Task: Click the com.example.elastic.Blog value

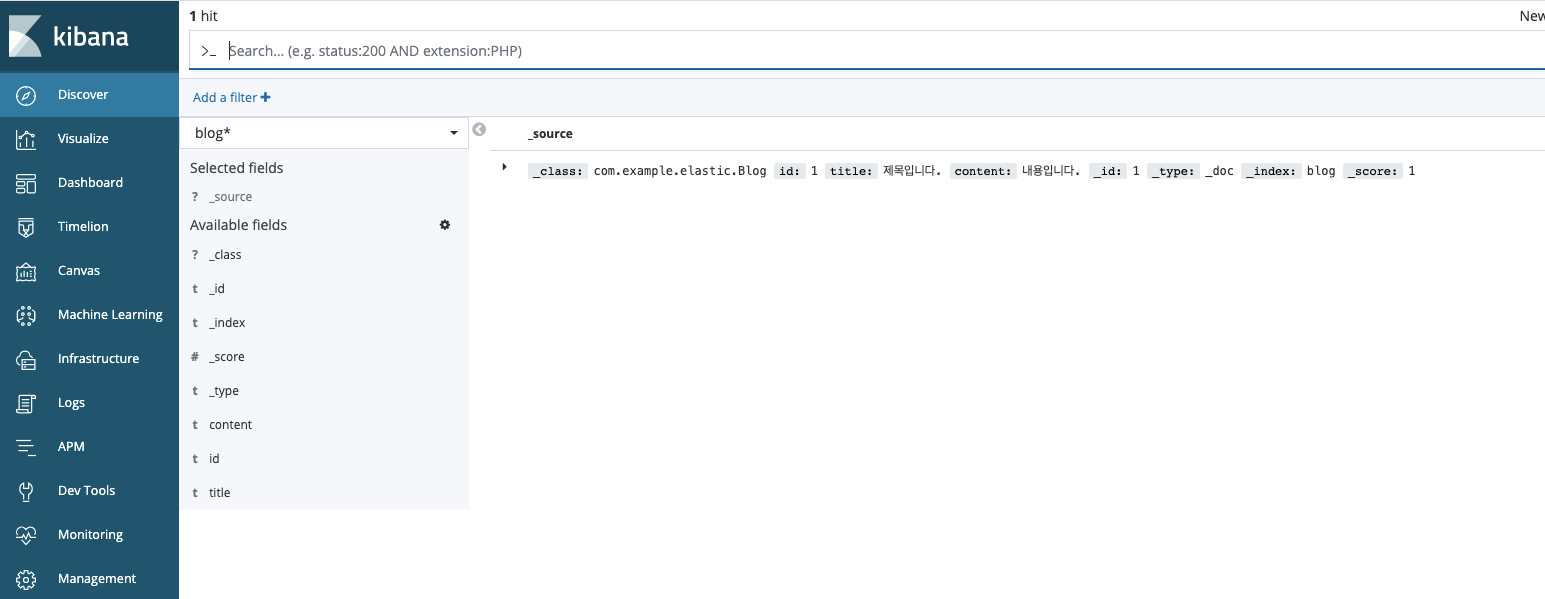Action: tap(680, 171)
